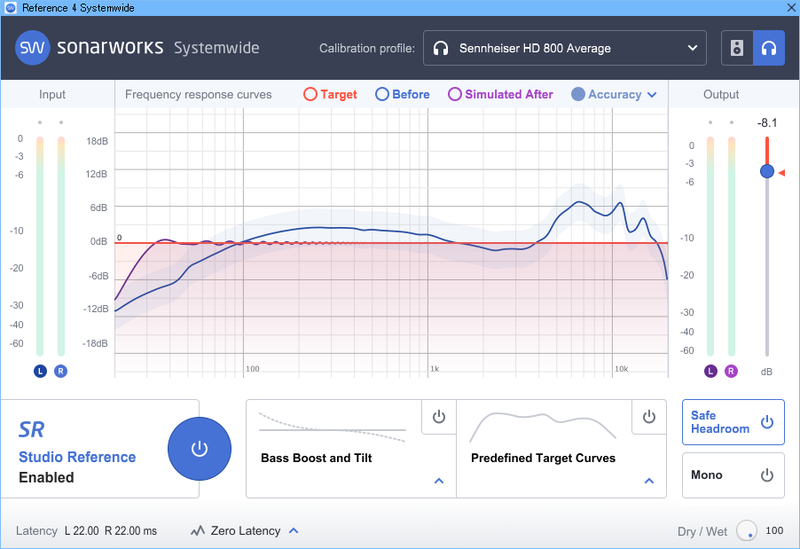Click the output right channel R badge
Screen dimensions: 800x549
point(731,371)
